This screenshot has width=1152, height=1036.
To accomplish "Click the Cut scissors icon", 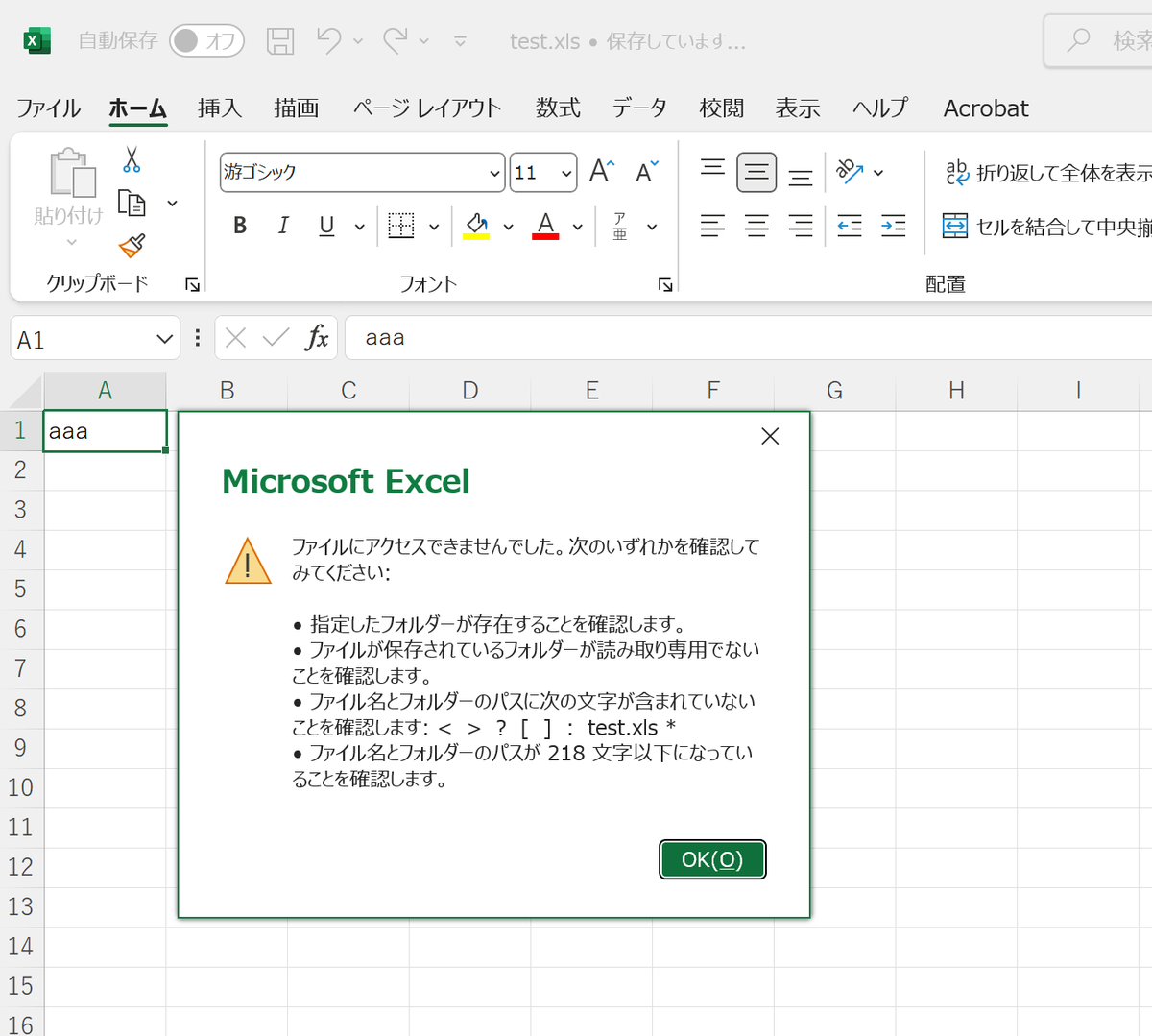I will 132,159.
